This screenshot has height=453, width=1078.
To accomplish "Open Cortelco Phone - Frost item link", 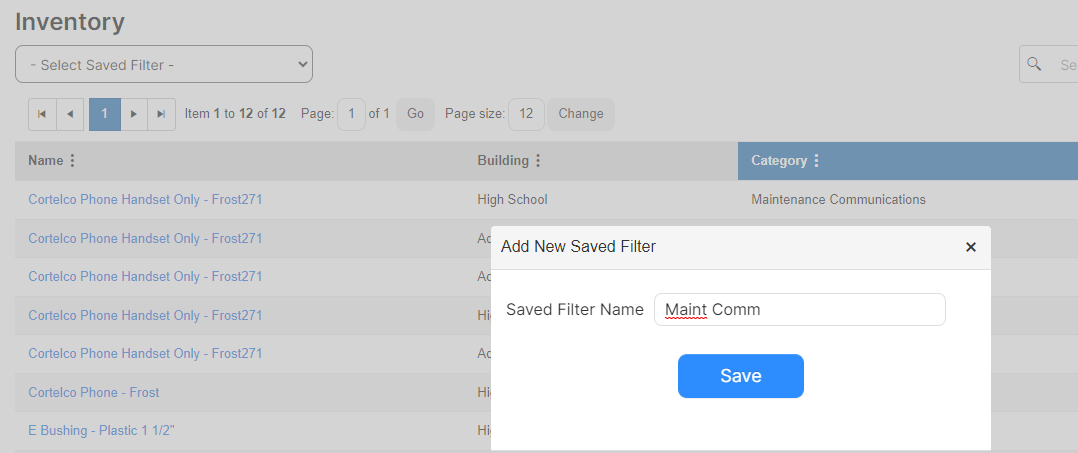I will (x=94, y=393).
